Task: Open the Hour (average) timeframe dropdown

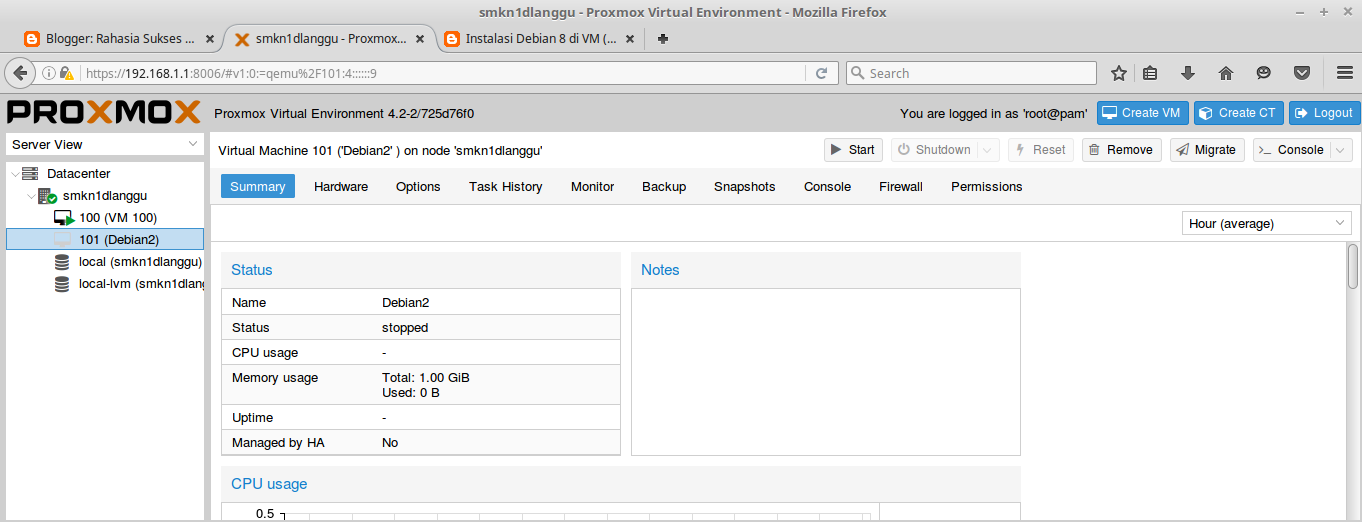Action: [1266, 224]
